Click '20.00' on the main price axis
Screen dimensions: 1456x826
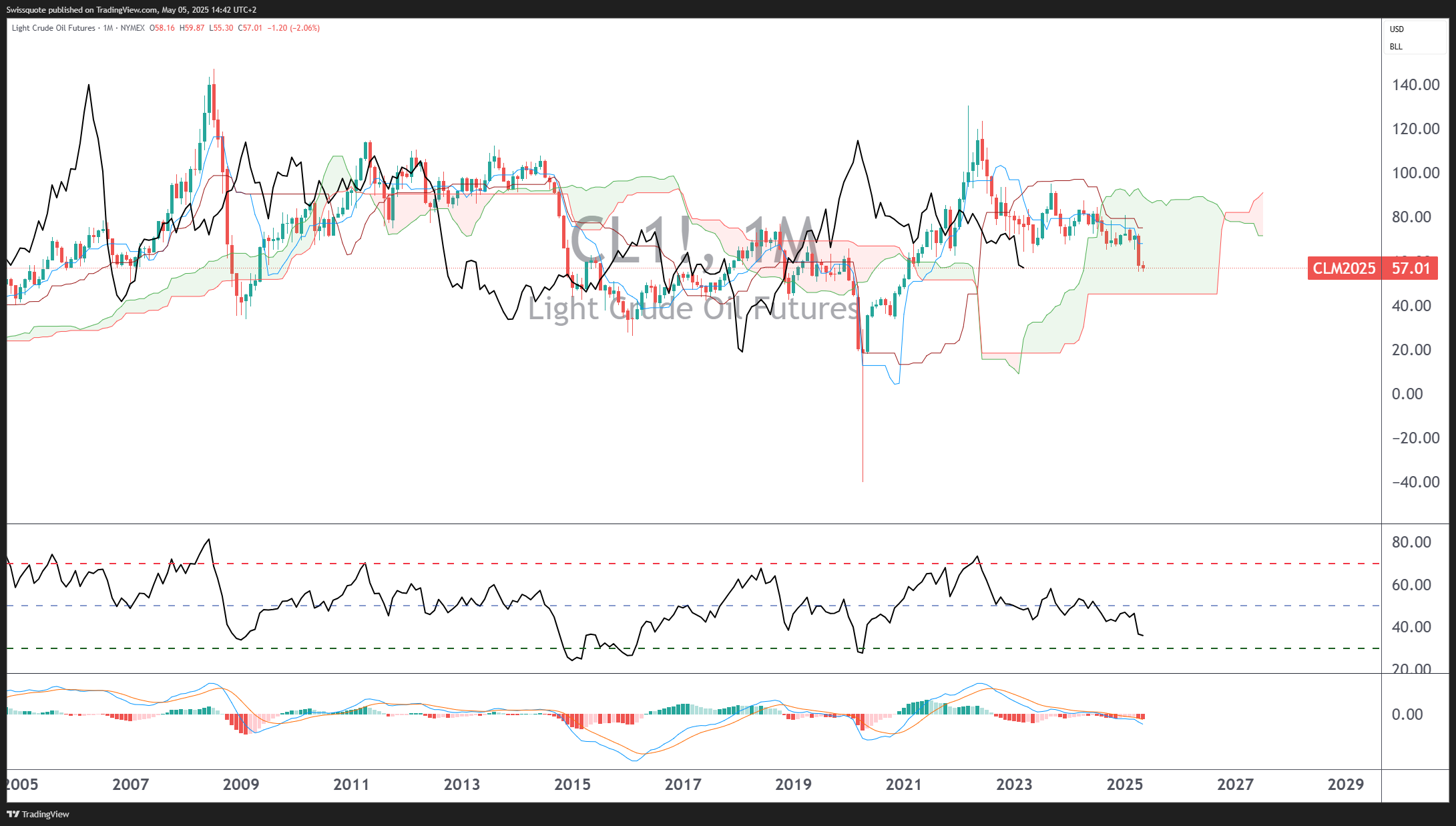point(1411,350)
